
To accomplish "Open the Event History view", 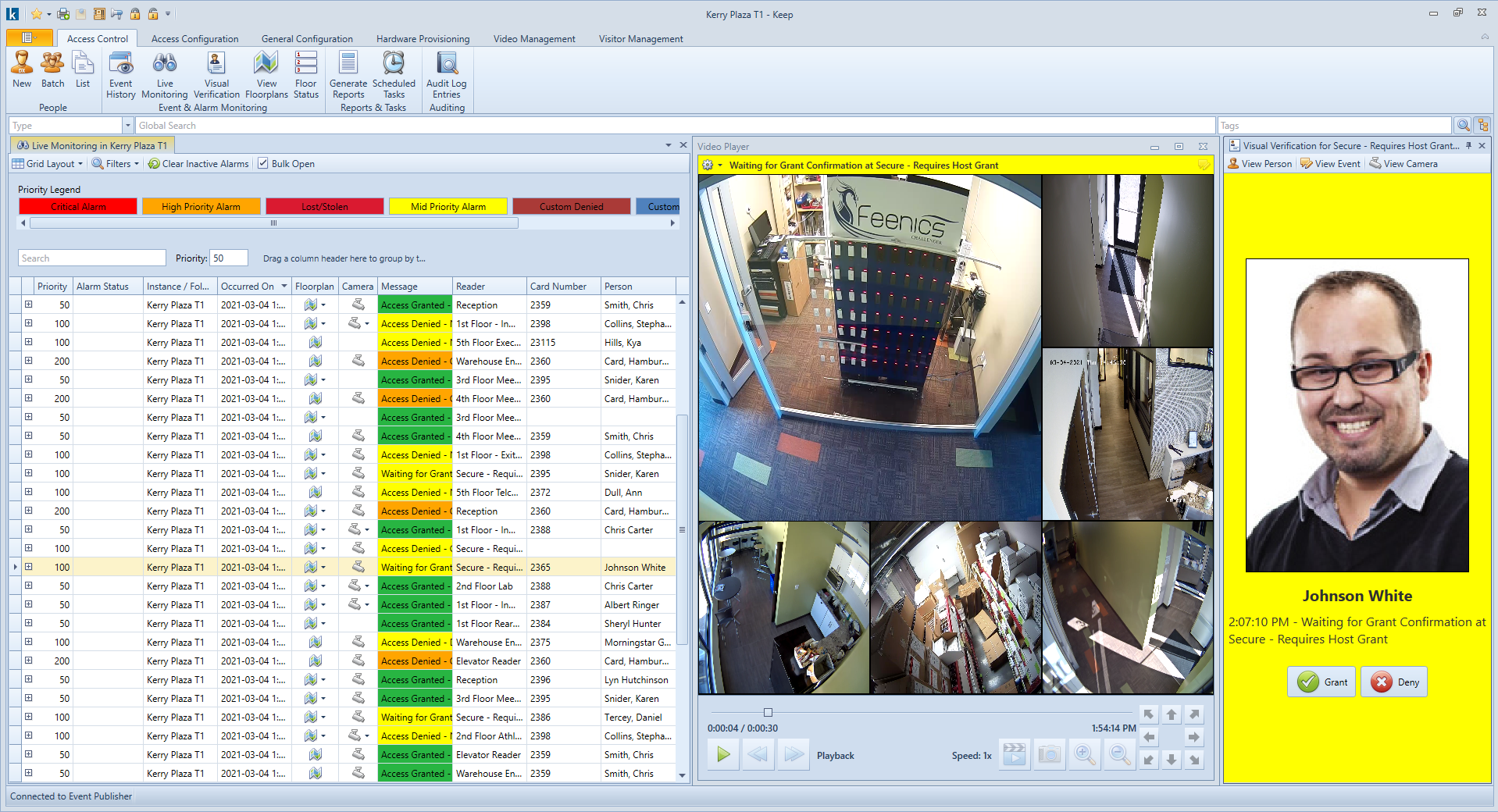I will point(120,74).
